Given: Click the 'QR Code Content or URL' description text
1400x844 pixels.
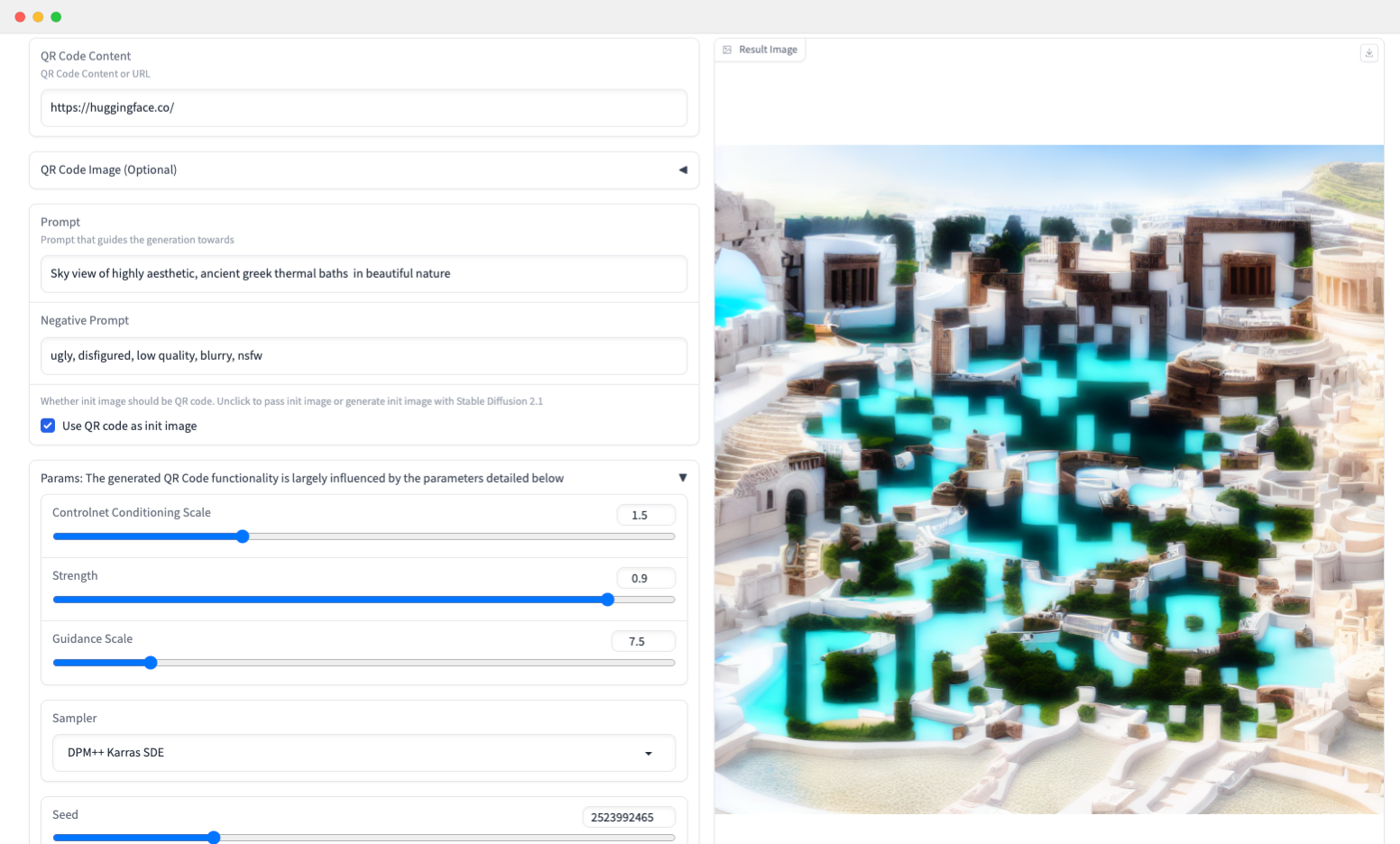Looking at the screenshot, I should [x=96, y=74].
